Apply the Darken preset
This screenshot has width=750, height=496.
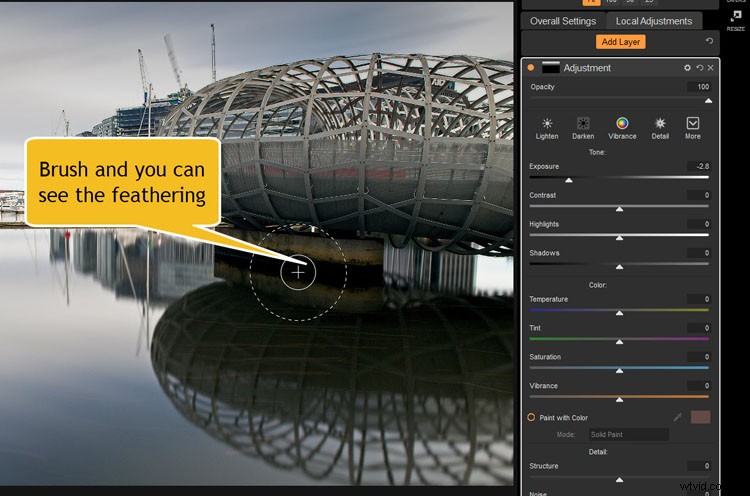point(583,128)
